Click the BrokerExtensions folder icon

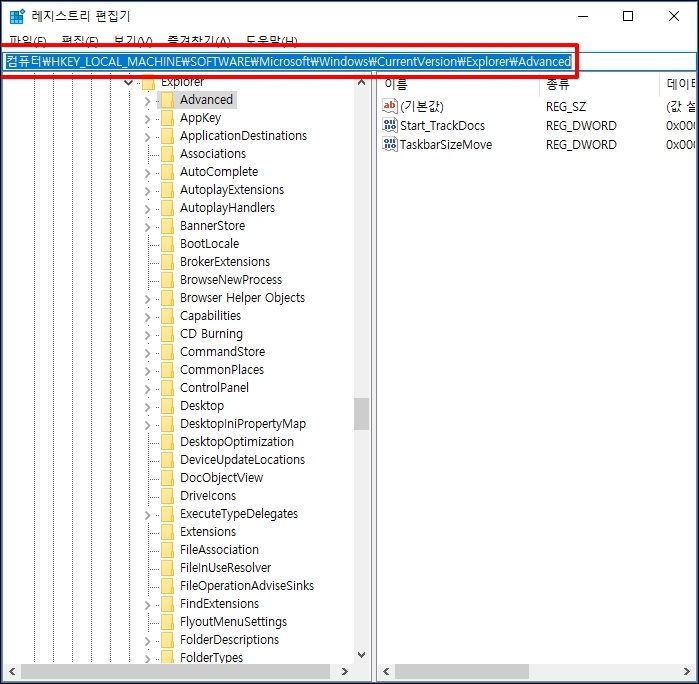point(167,262)
